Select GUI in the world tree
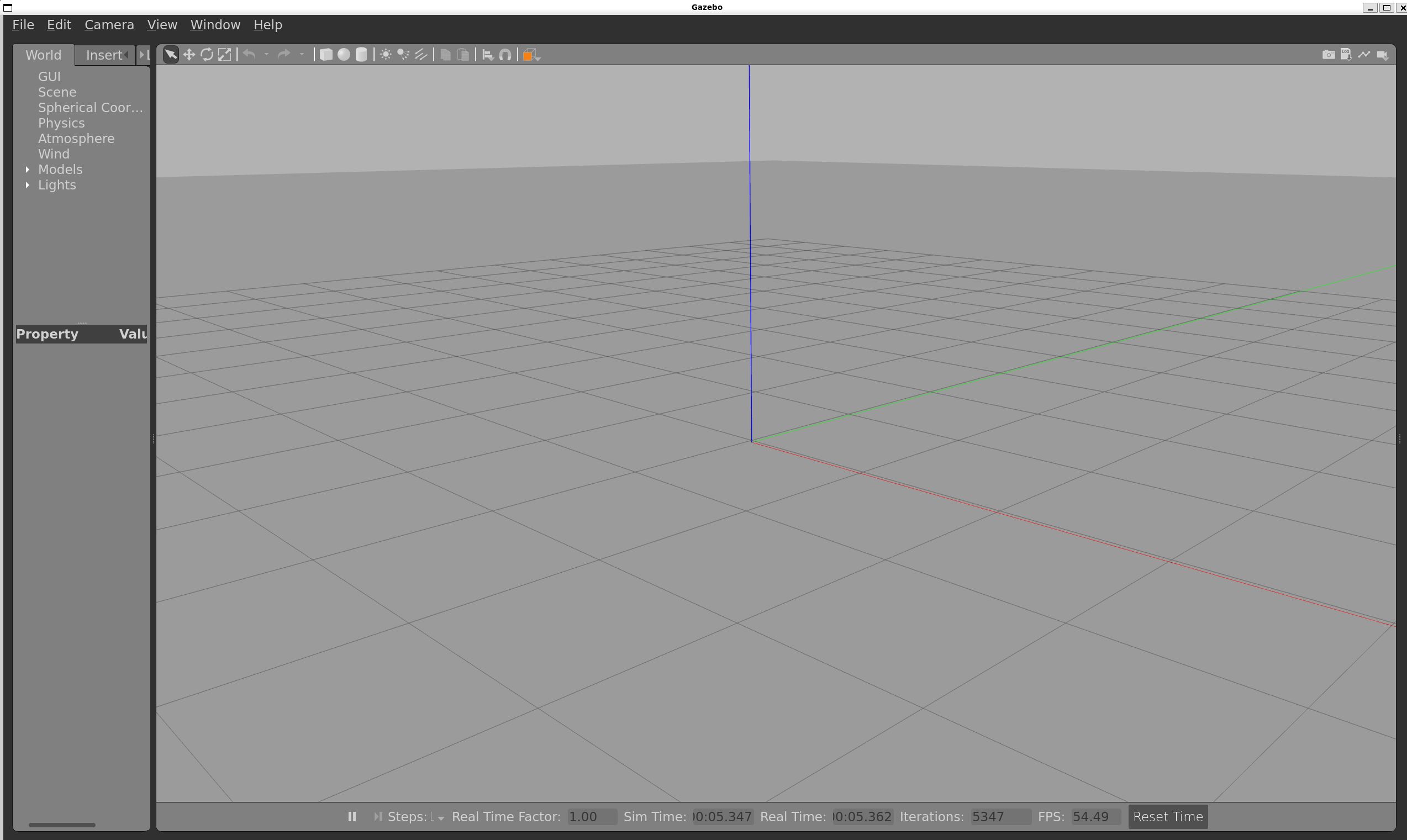The height and width of the screenshot is (840, 1407). tap(49, 76)
